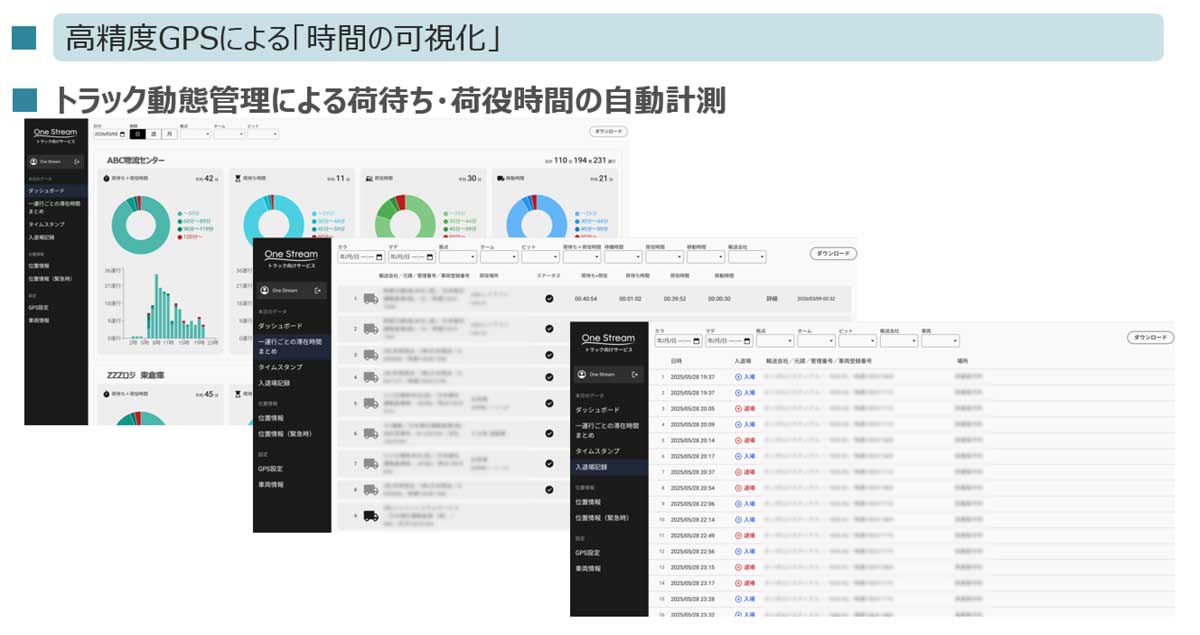Viewport: 1200px width, 635px height.
Task: Click the 入場 icon for 2025/05/28 20:09
Action: (x=738, y=425)
